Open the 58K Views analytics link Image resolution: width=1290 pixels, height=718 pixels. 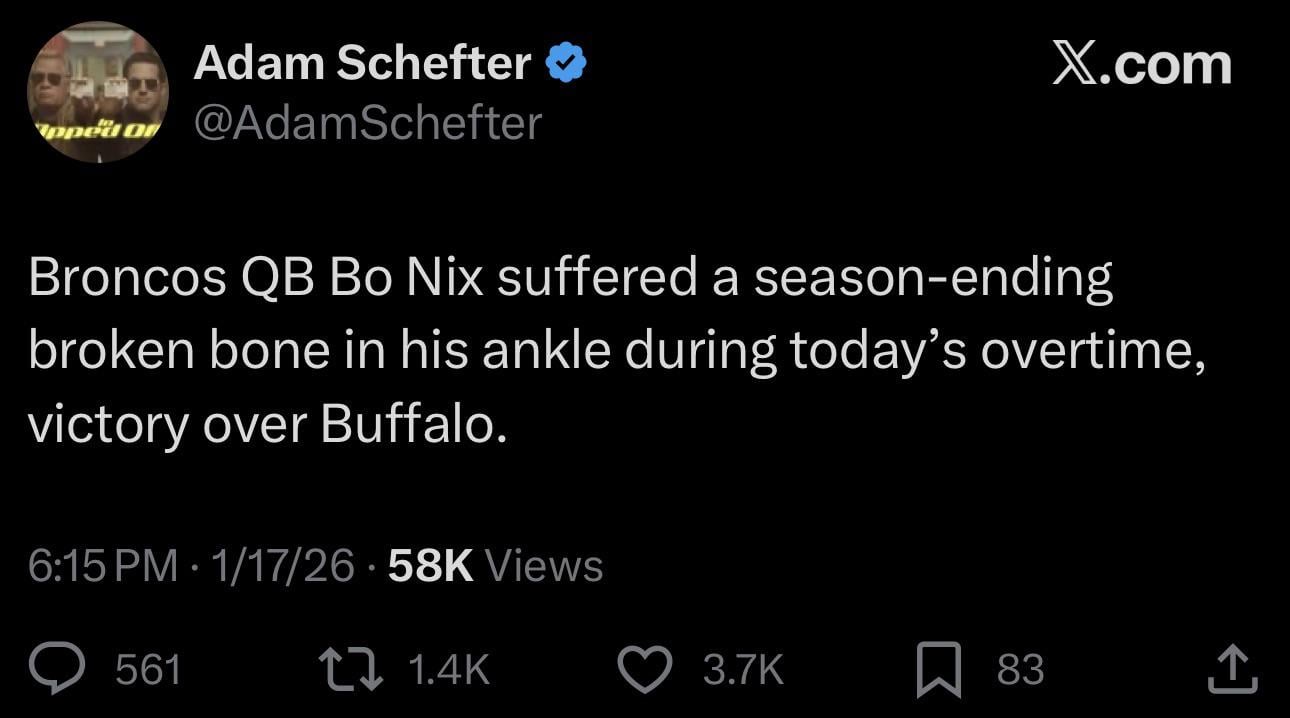[493, 565]
